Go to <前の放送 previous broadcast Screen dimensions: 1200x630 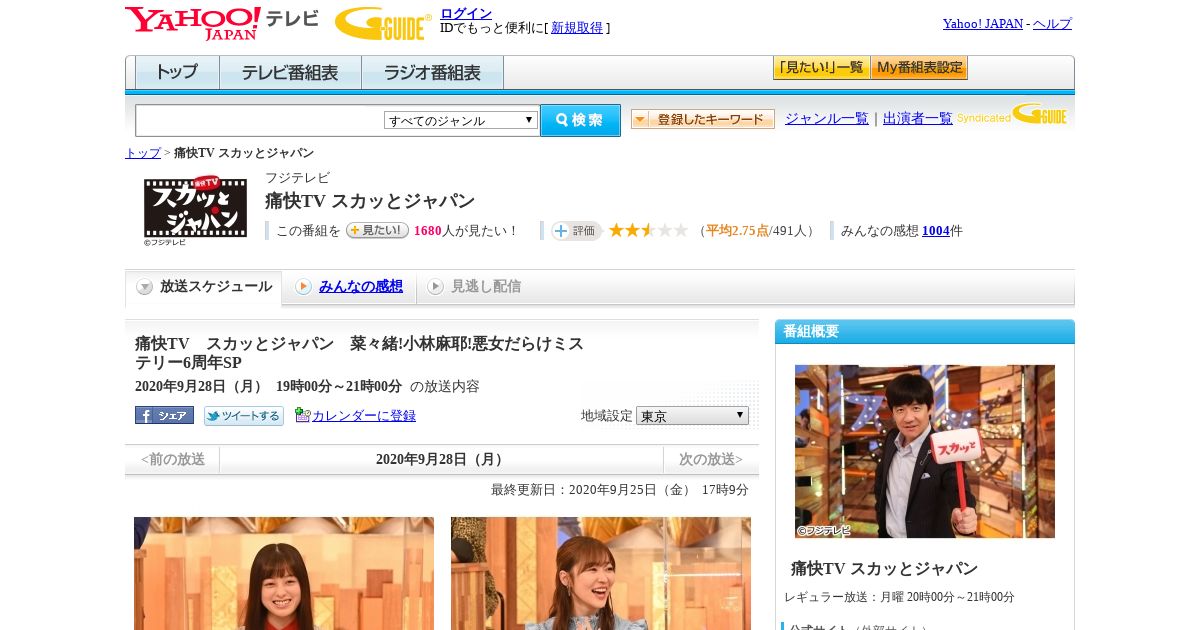[x=173, y=460]
